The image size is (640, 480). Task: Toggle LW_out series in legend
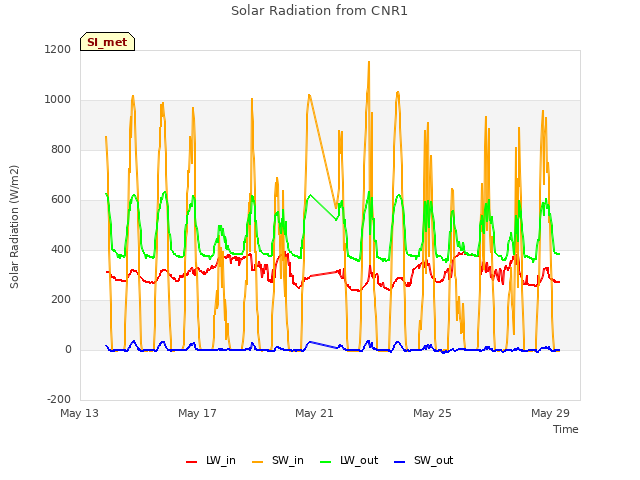(x=349, y=460)
